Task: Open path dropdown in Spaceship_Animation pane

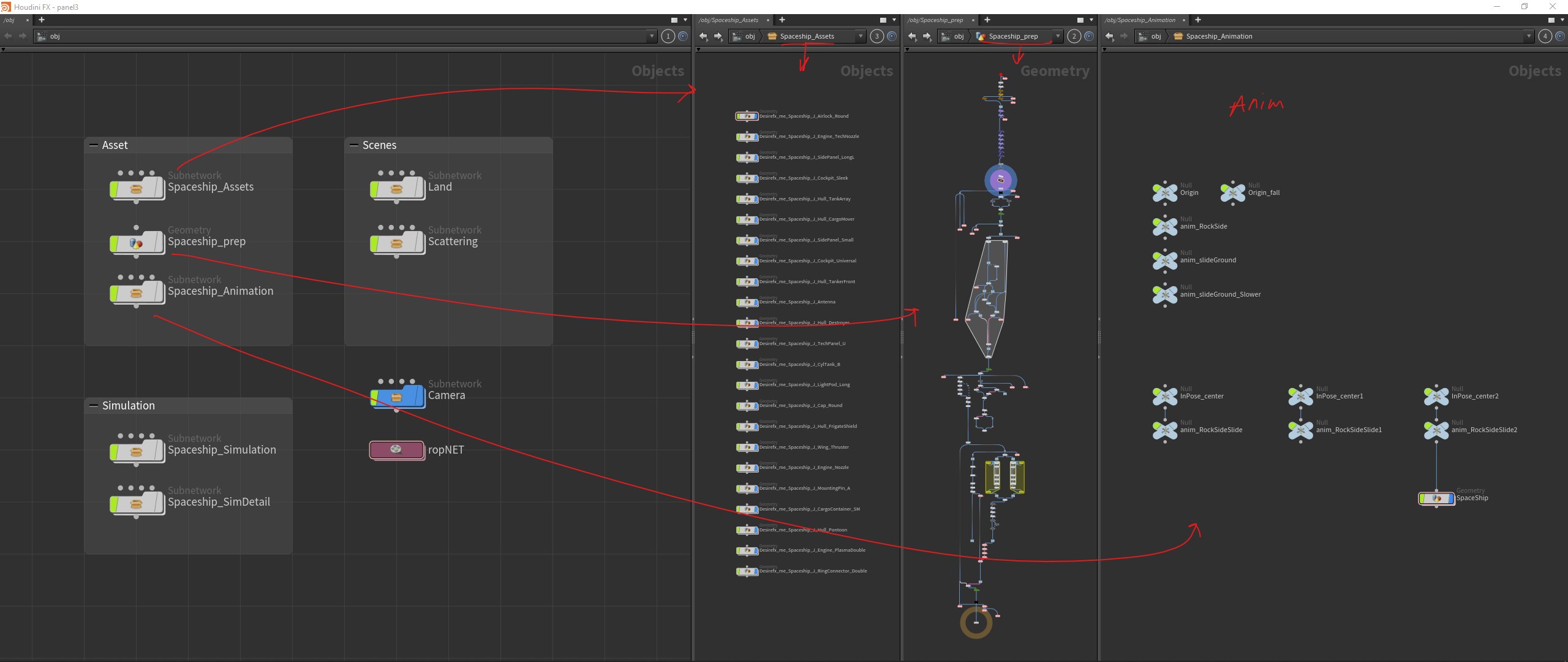Action: click(x=1529, y=36)
